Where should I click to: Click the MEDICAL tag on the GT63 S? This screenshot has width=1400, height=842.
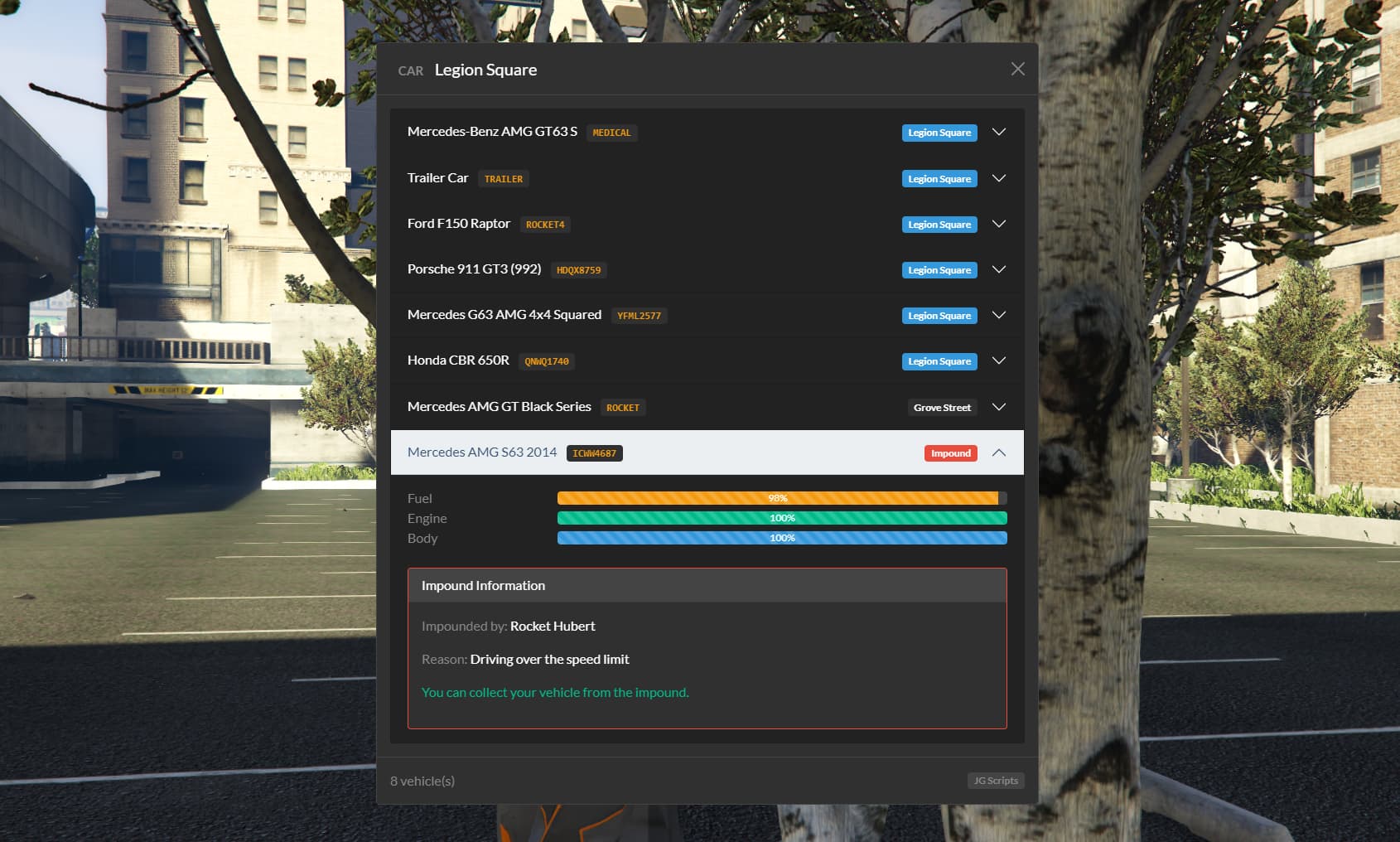(611, 133)
